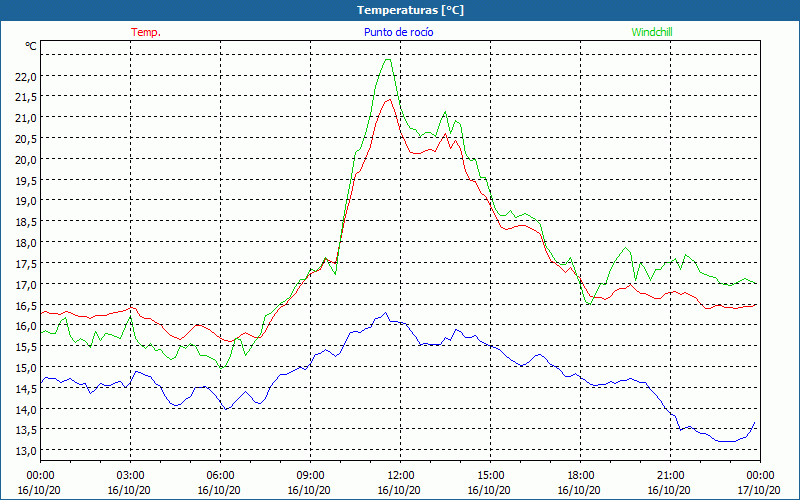Viewport: 800px width, 500px height.
Task: Click the 15:00 time axis label
Action: coord(490,476)
